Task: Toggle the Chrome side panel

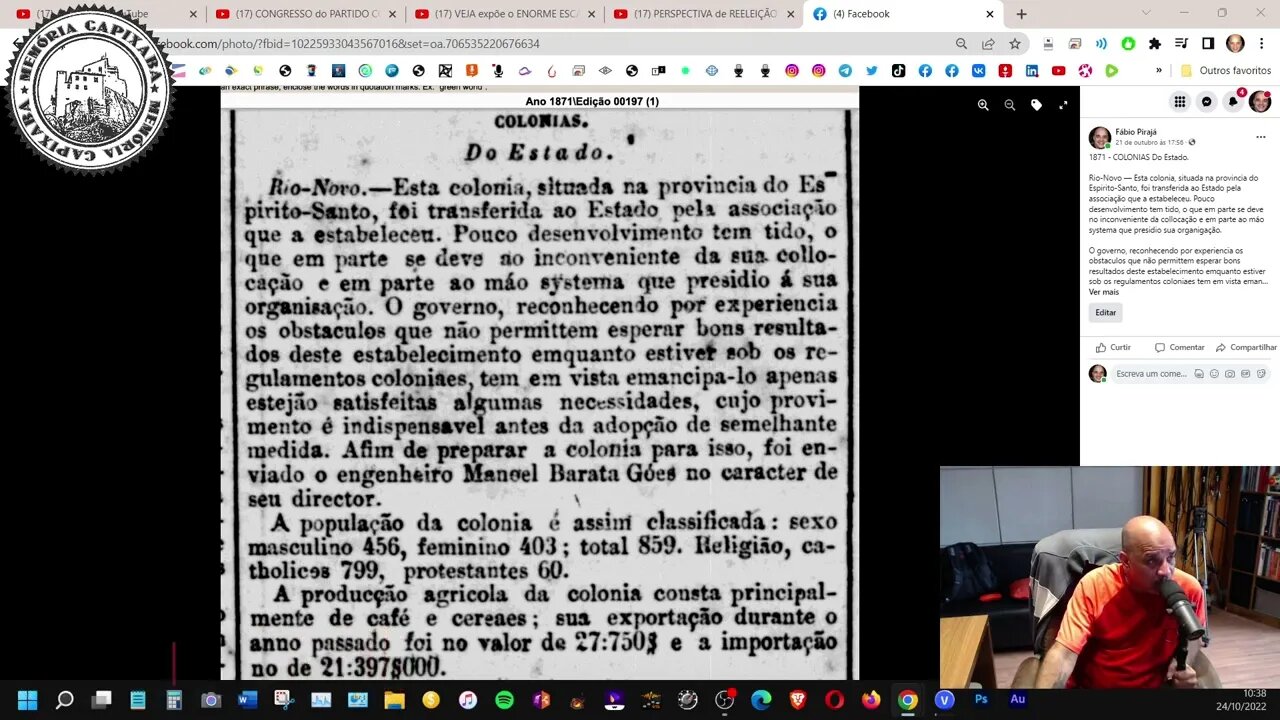Action: pyautogui.click(x=1208, y=44)
